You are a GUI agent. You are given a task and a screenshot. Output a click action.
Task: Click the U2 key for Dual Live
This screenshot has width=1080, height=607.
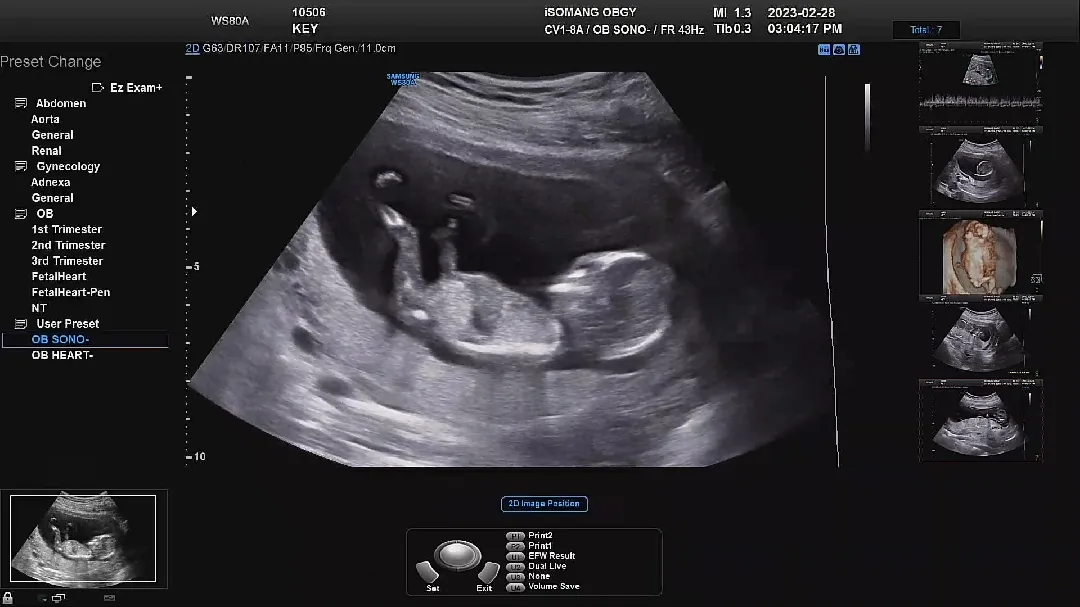[x=515, y=566]
